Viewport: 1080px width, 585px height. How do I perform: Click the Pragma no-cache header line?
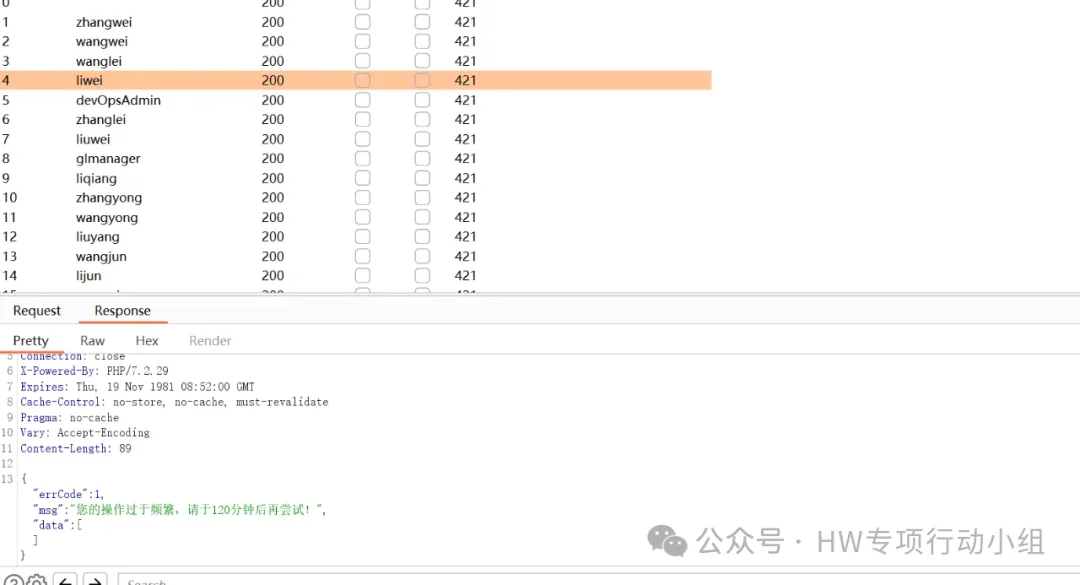70,418
